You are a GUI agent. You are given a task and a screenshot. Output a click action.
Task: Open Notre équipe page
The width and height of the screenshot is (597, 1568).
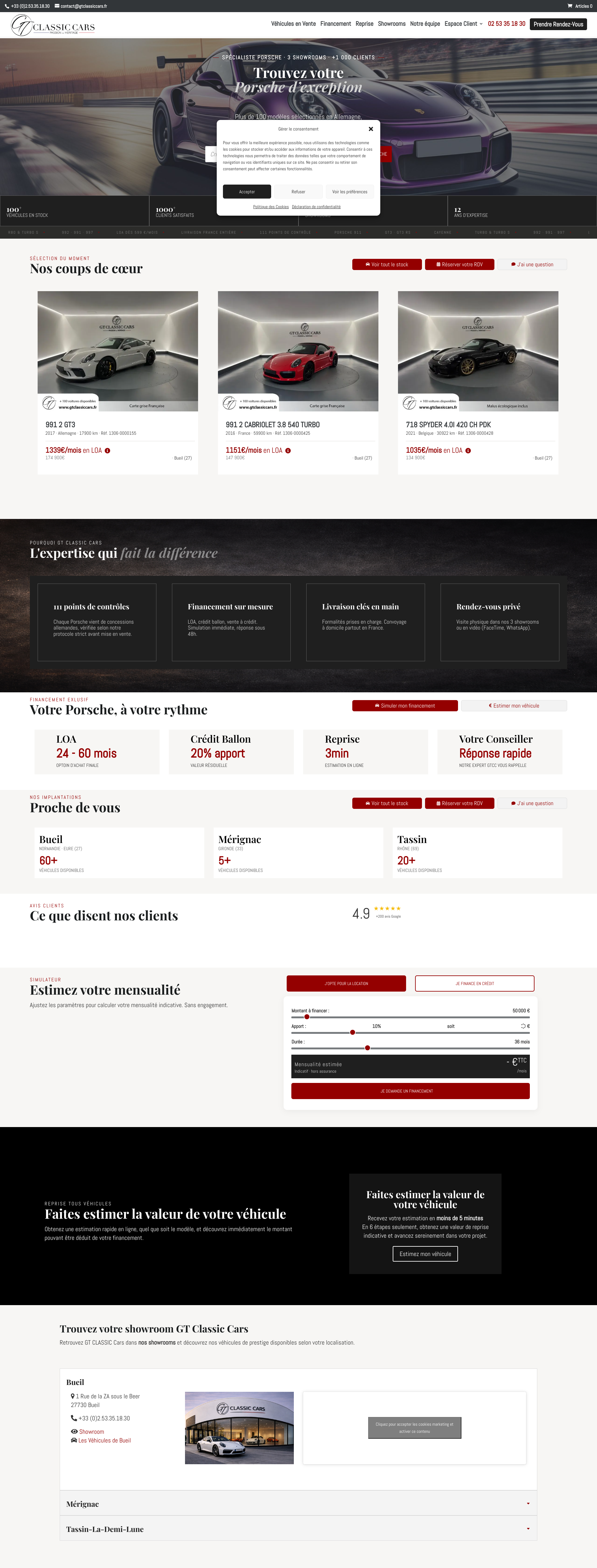coord(425,24)
